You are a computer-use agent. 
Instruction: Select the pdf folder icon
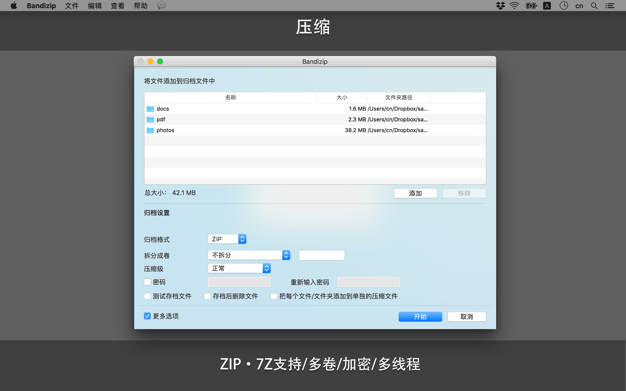click(x=150, y=119)
